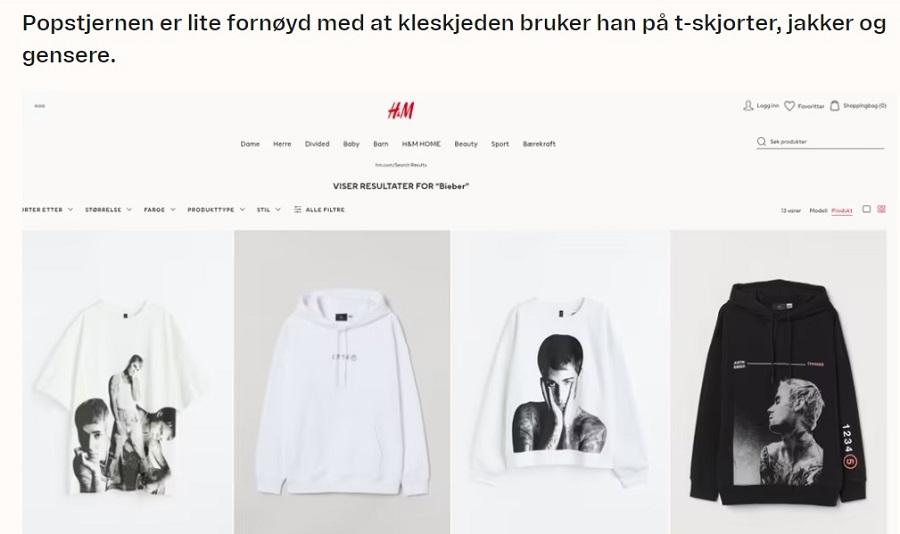Click the H&M logo

401,110
